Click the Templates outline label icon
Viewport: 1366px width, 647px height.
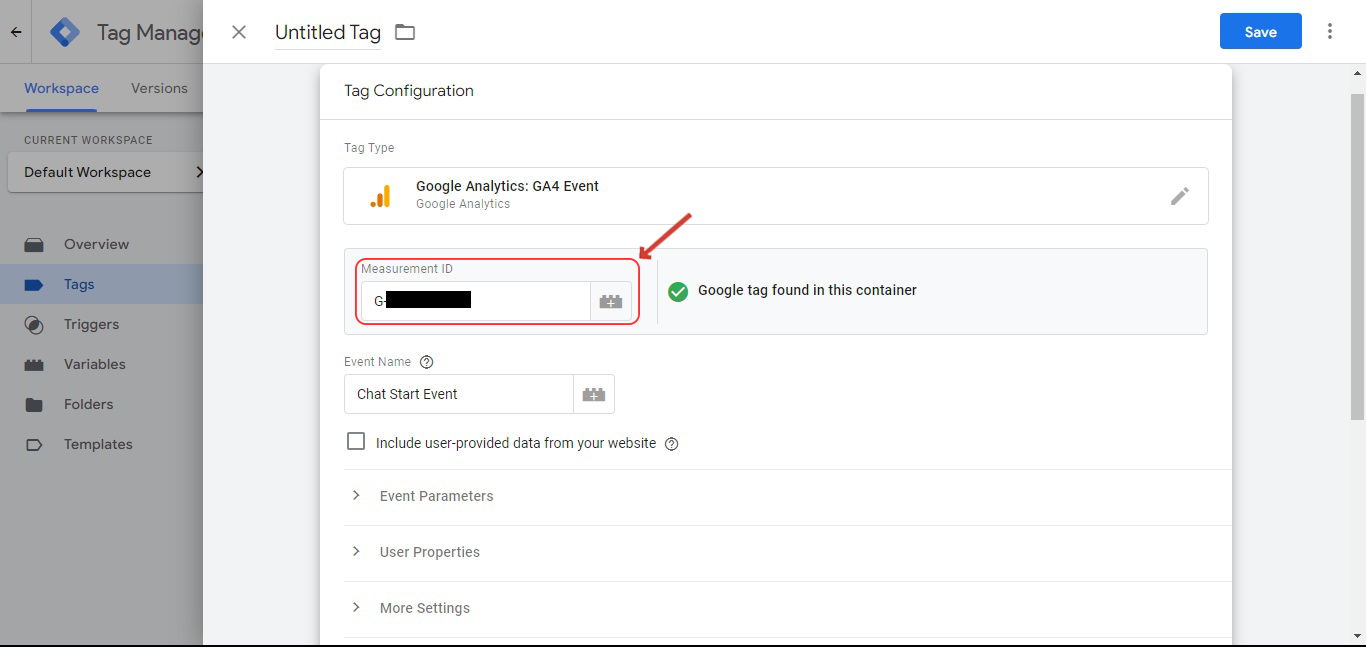pyautogui.click(x=34, y=444)
